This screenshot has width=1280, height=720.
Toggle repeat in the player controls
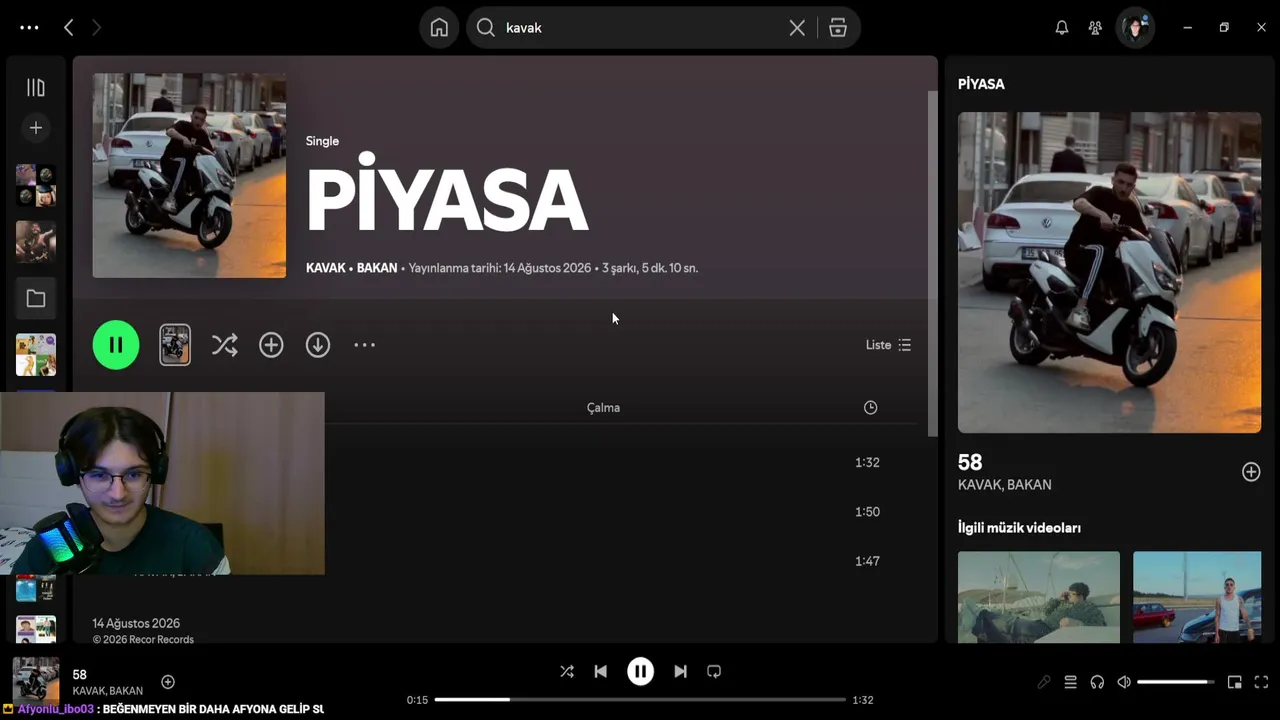[714, 672]
